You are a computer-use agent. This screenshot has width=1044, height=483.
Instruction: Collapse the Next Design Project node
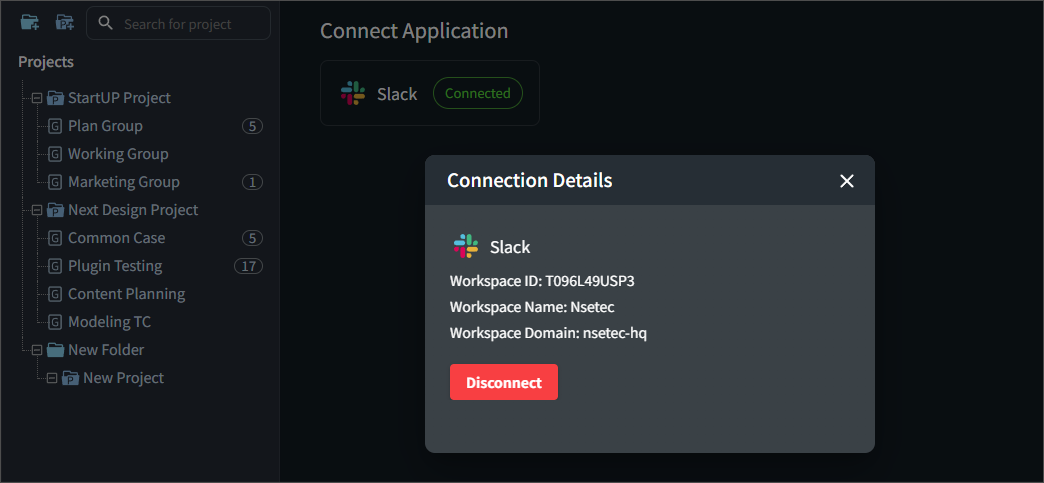(x=37, y=210)
